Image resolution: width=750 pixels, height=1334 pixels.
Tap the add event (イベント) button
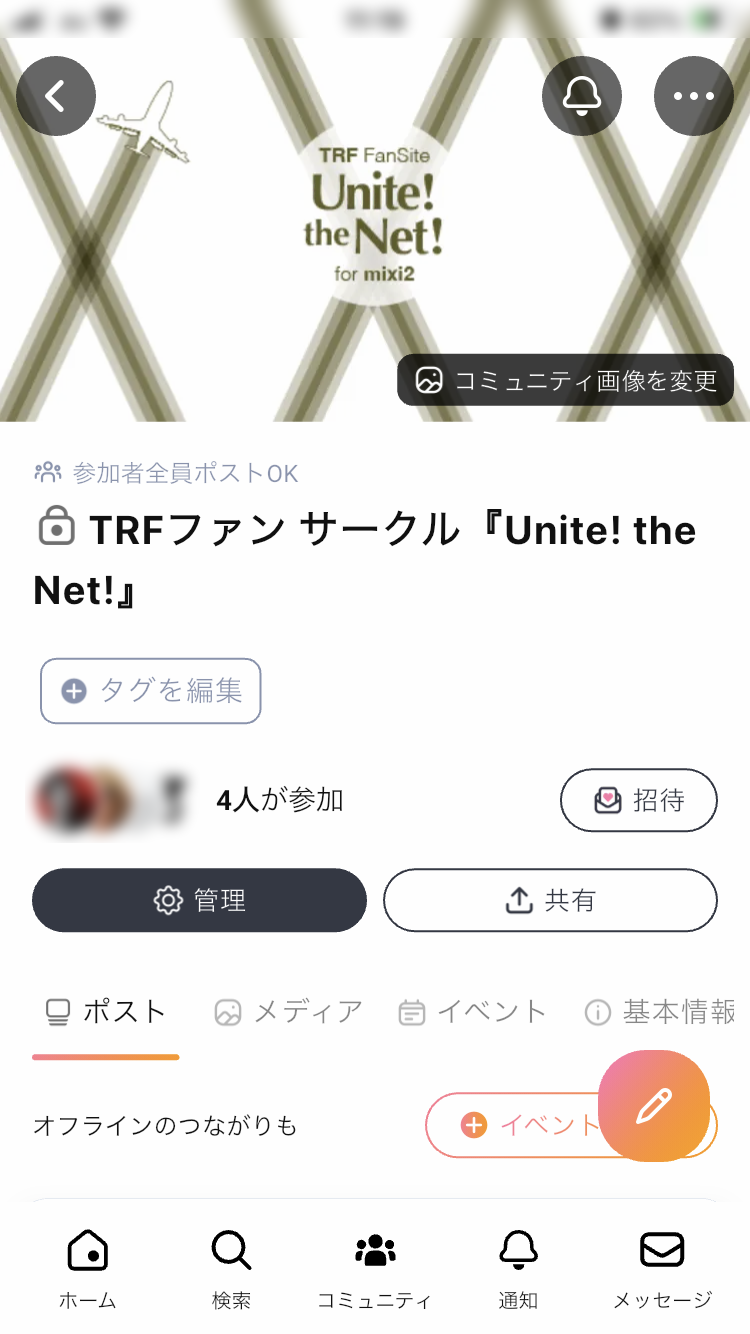coord(515,1125)
